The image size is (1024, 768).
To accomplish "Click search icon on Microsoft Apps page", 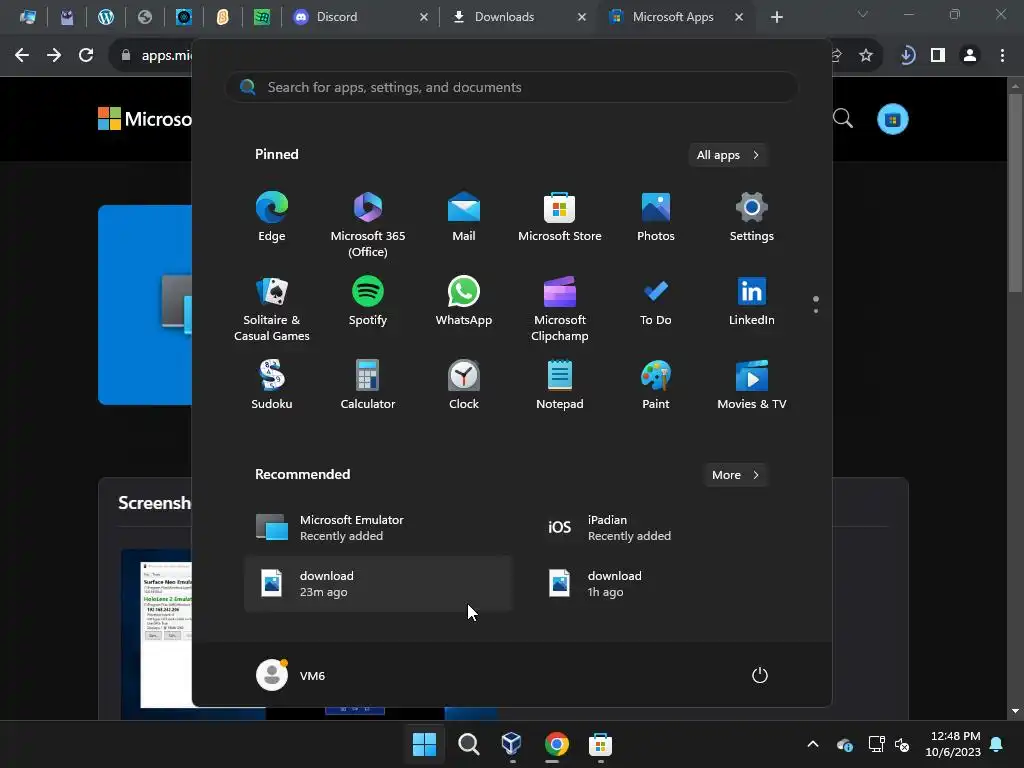I will [x=843, y=119].
